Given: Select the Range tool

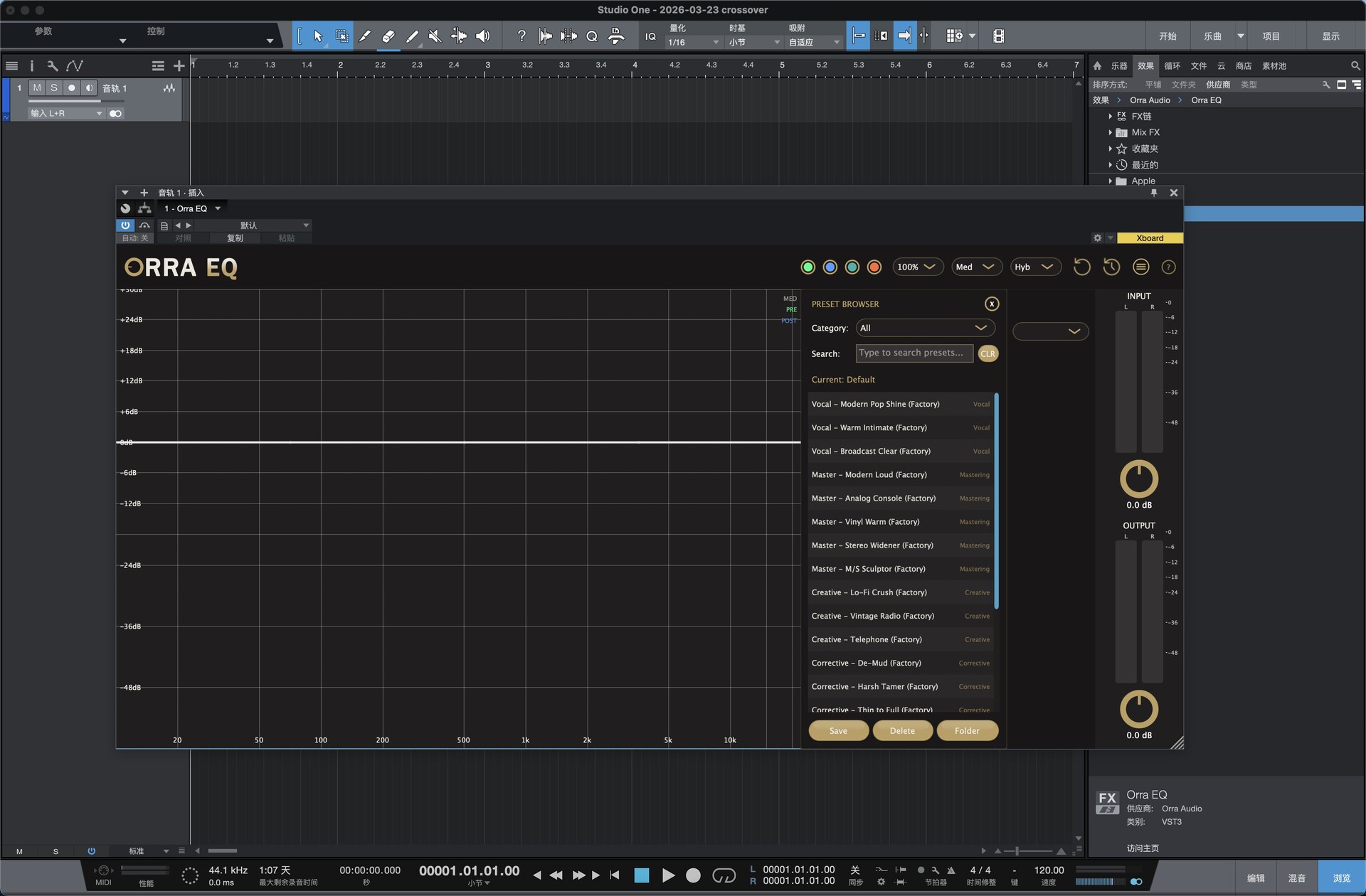Looking at the screenshot, I should pos(341,36).
